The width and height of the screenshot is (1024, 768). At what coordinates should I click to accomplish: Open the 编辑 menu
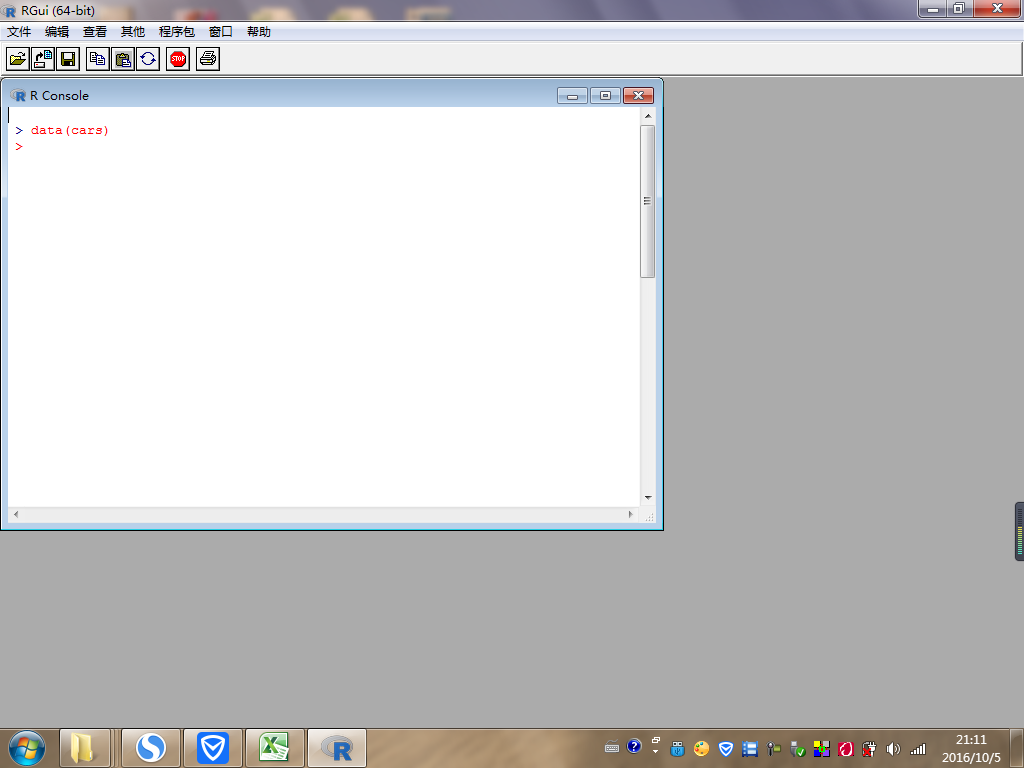tap(57, 31)
